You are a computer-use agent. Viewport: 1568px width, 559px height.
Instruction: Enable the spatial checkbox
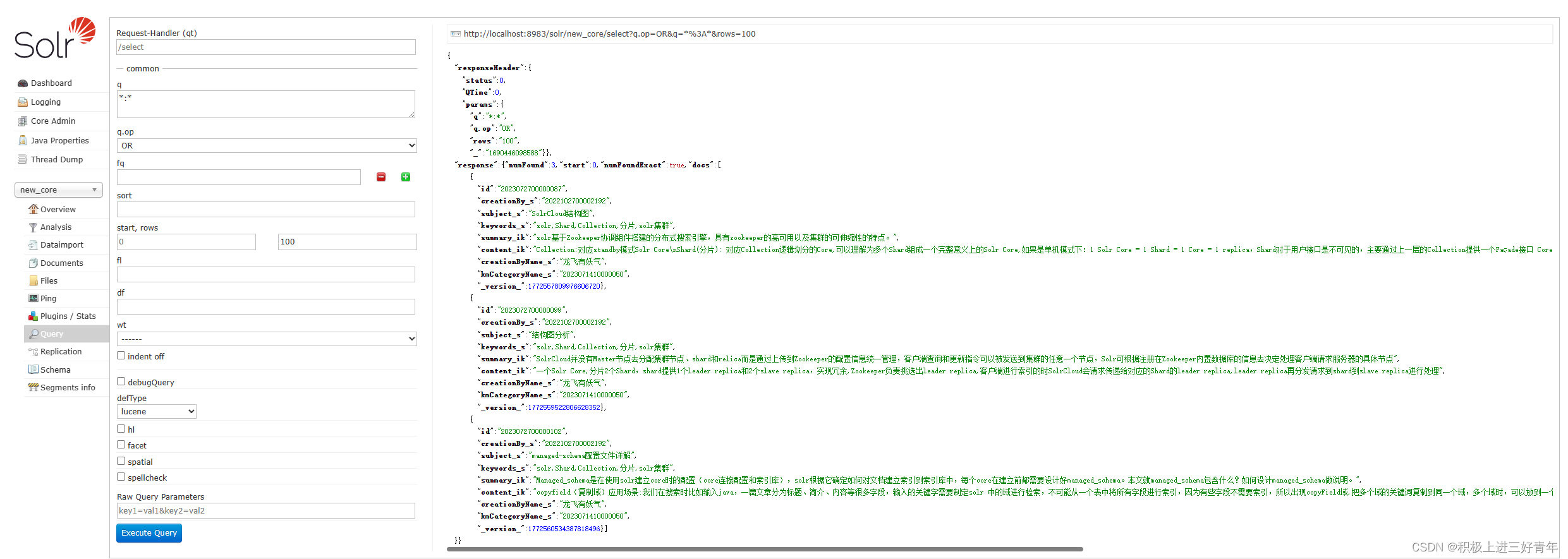click(x=121, y=461)
